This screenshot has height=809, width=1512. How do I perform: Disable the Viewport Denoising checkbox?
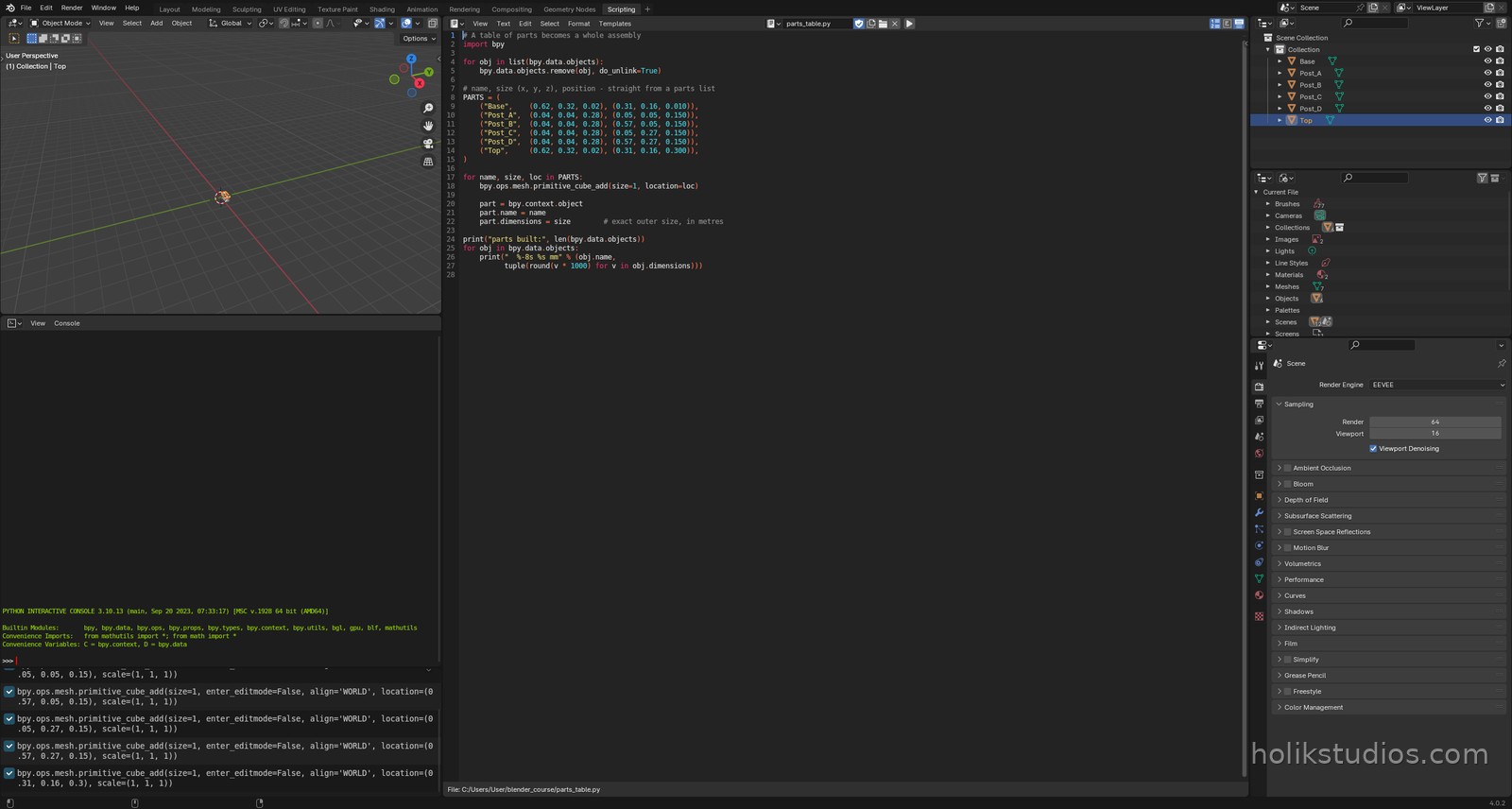pos(1373,449)
